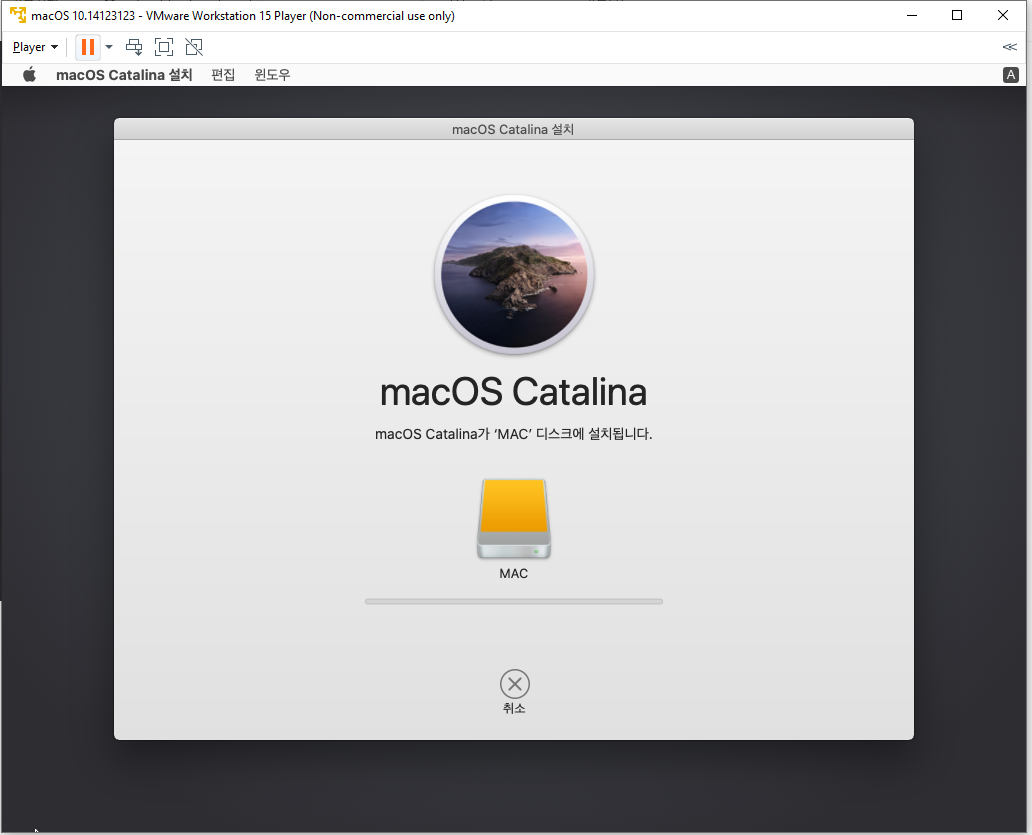
Task: Open the input source A menu
Action: [1011, 75]
